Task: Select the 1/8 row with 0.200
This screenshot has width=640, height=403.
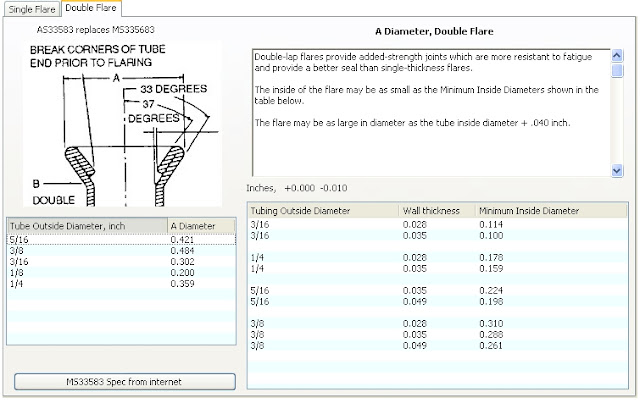Action: click(121, 272)
